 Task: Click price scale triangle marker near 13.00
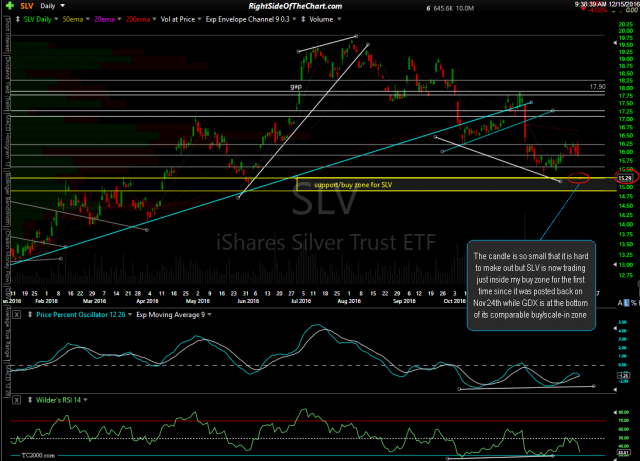click(x=615, y=265)
